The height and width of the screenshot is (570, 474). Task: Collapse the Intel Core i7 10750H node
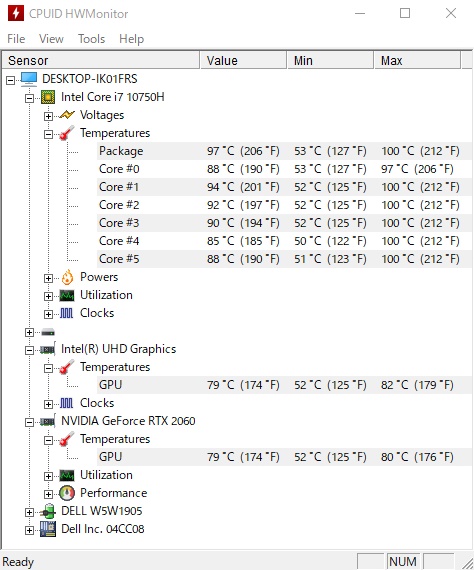(x=29, y=98)
